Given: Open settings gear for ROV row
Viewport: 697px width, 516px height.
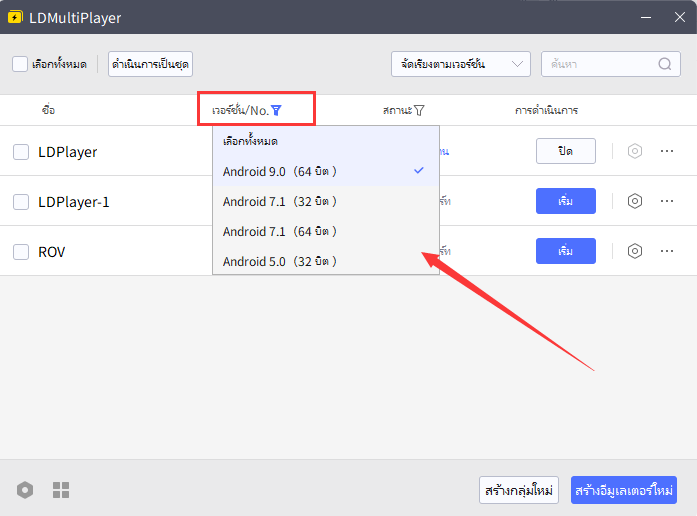Looking at the screenshot, I should 635,251.
